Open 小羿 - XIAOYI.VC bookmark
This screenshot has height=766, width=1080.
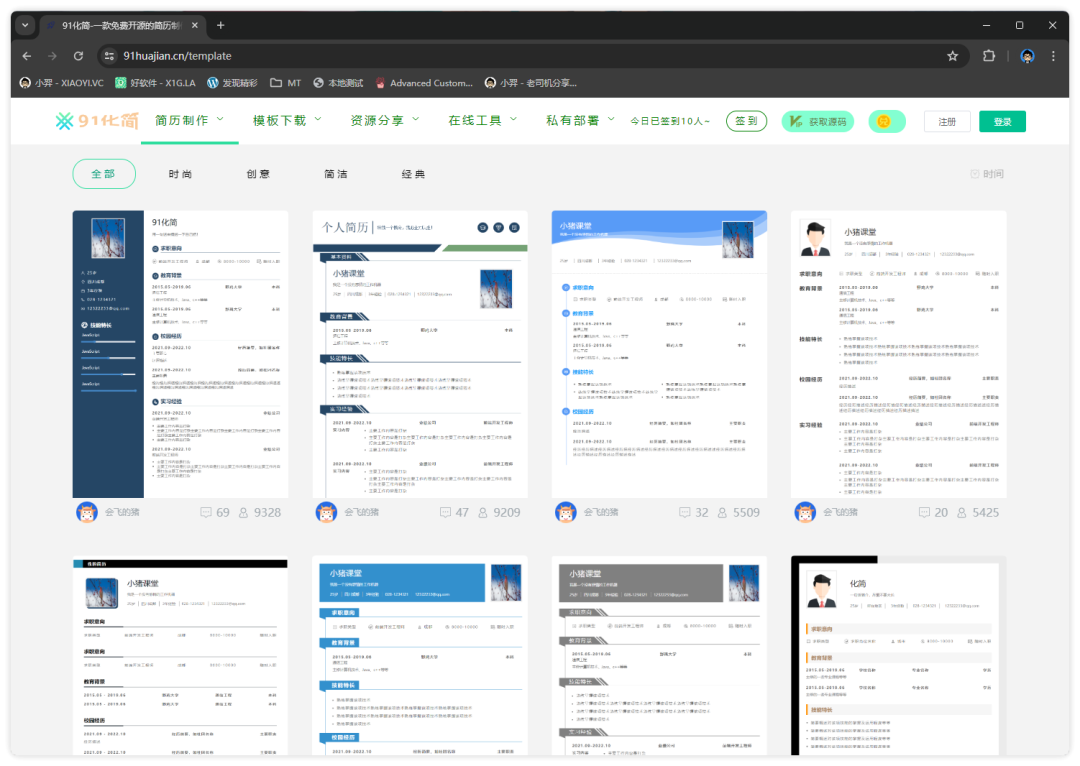click(61, 83)
